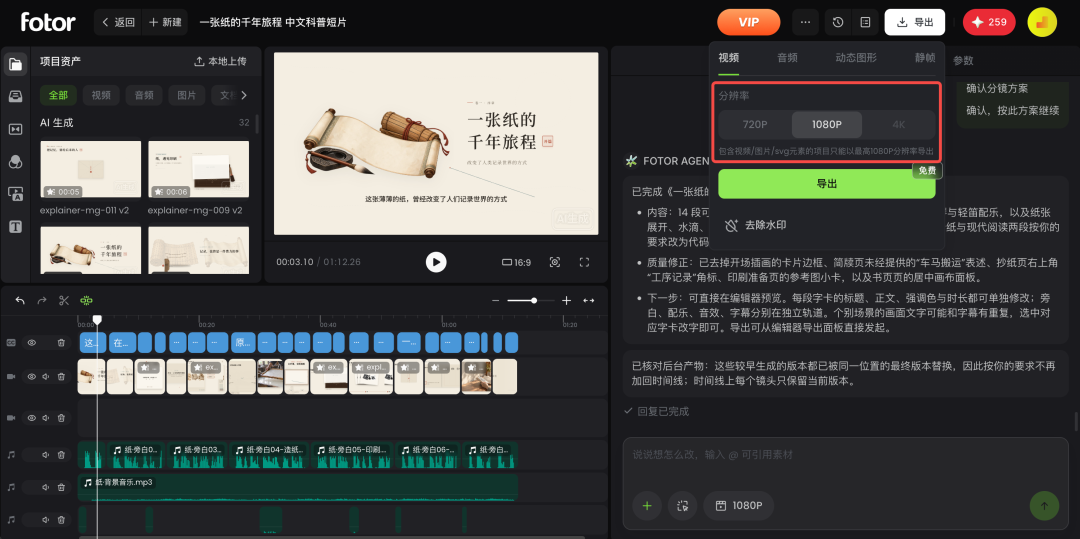
Task: Enter fullscreen preview
Action: 584,262
